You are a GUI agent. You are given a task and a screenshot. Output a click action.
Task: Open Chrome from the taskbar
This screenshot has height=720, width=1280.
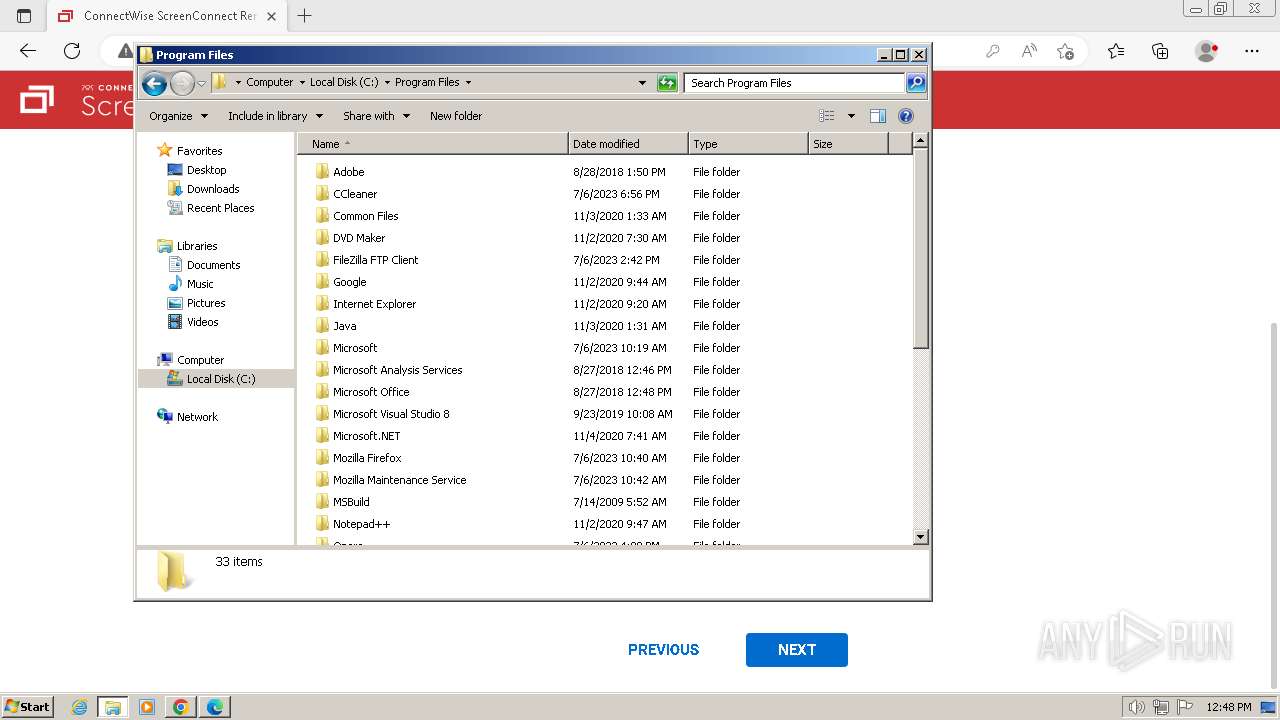180,707
